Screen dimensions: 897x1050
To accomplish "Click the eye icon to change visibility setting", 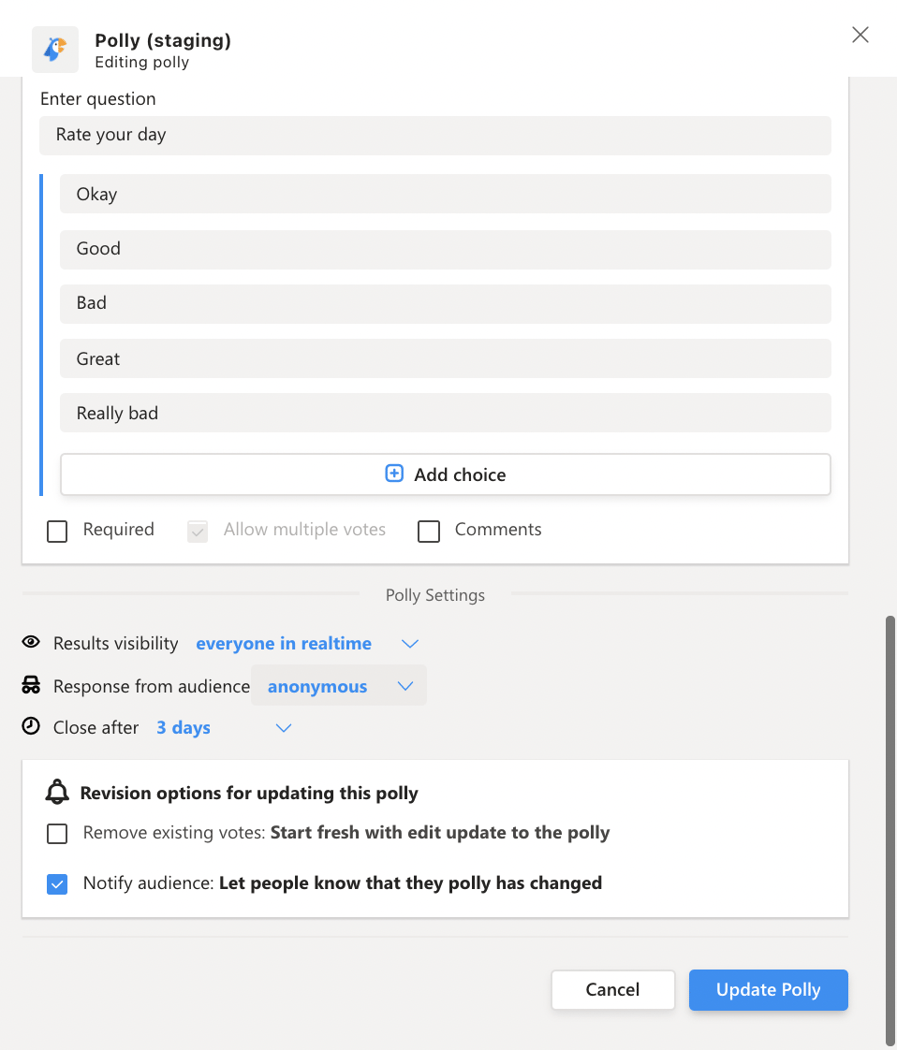I will 30,643.
